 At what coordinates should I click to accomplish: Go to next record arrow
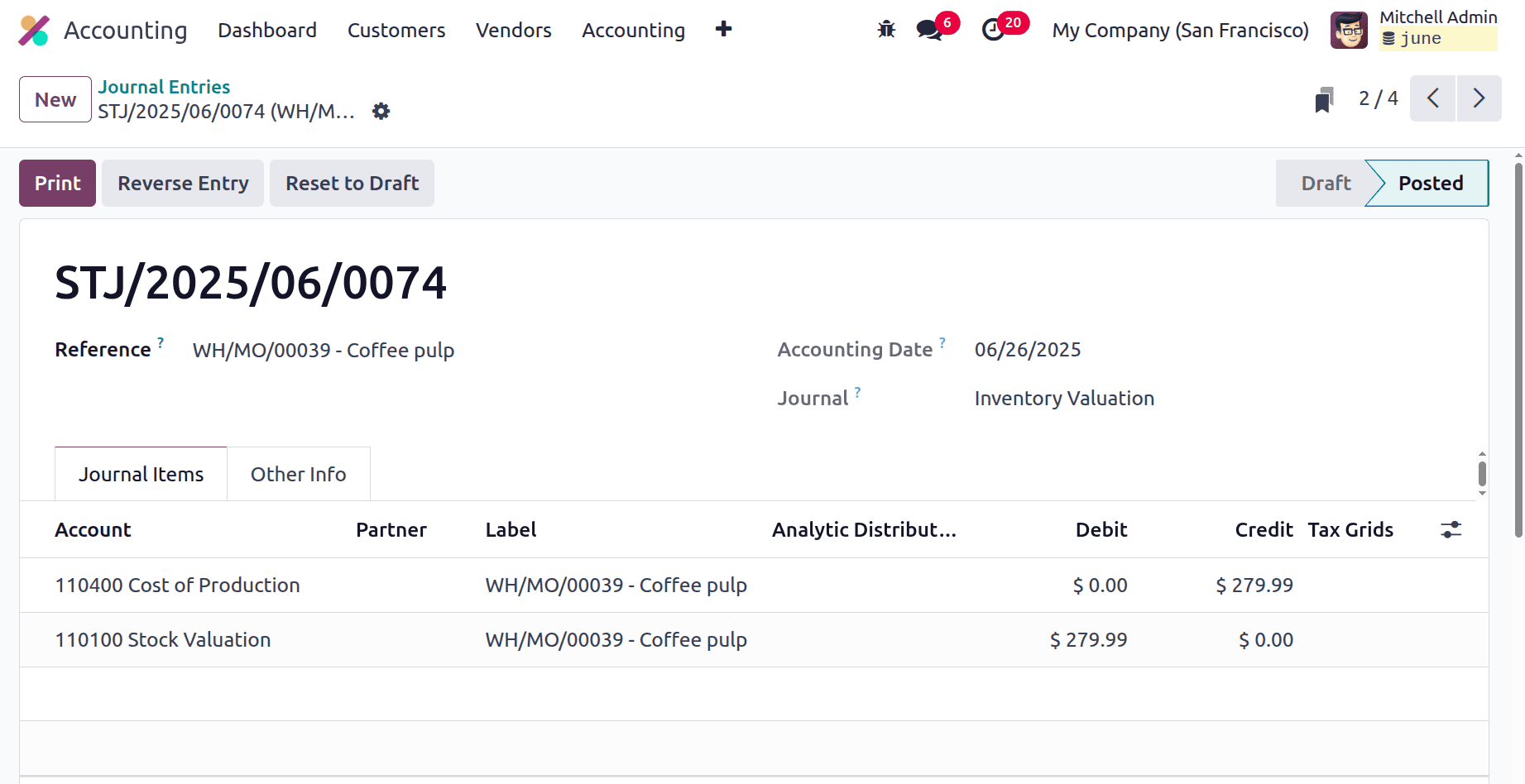[x=1479, y=98]
